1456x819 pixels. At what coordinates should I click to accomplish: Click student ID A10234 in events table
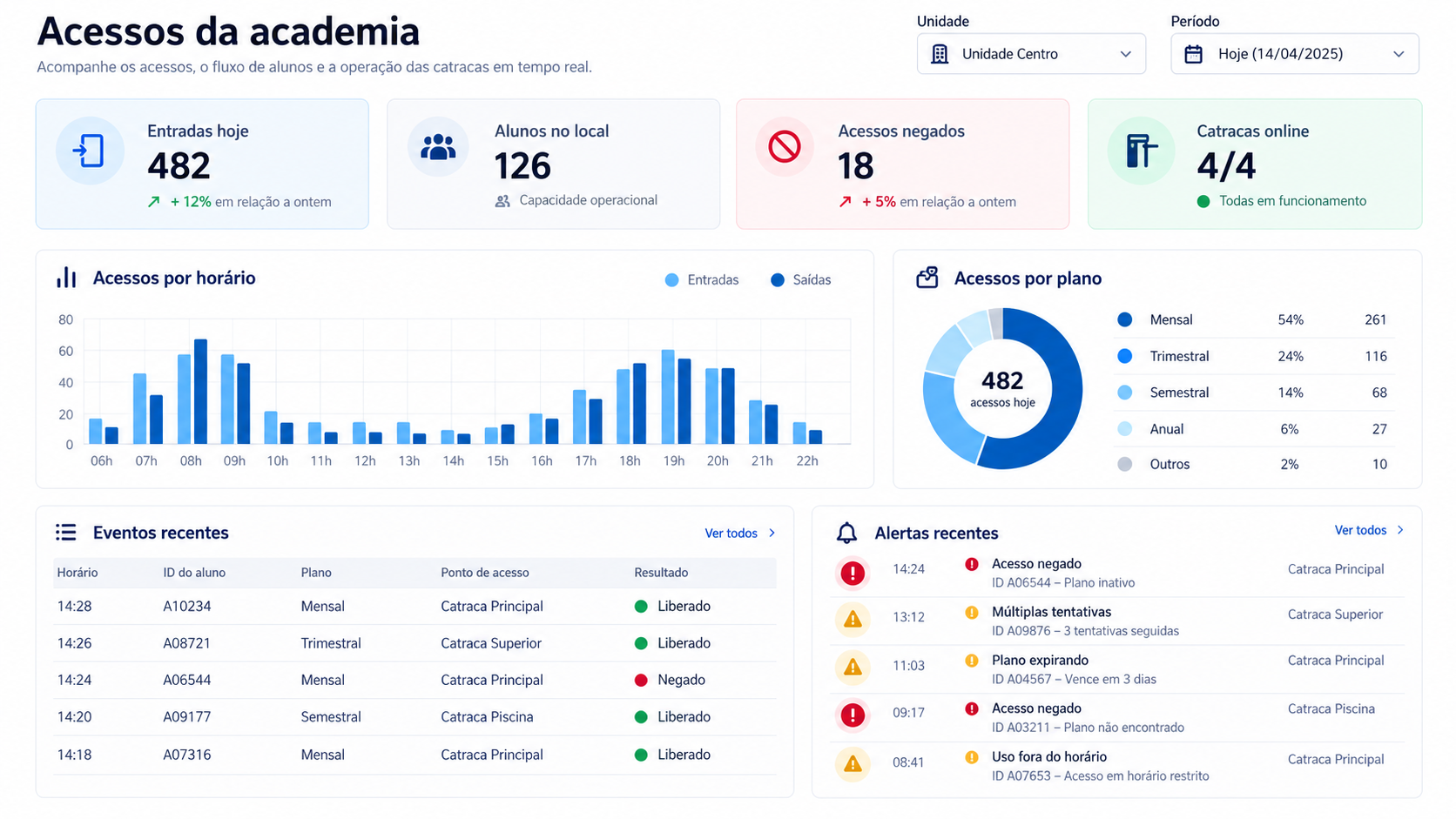[187, 607]
